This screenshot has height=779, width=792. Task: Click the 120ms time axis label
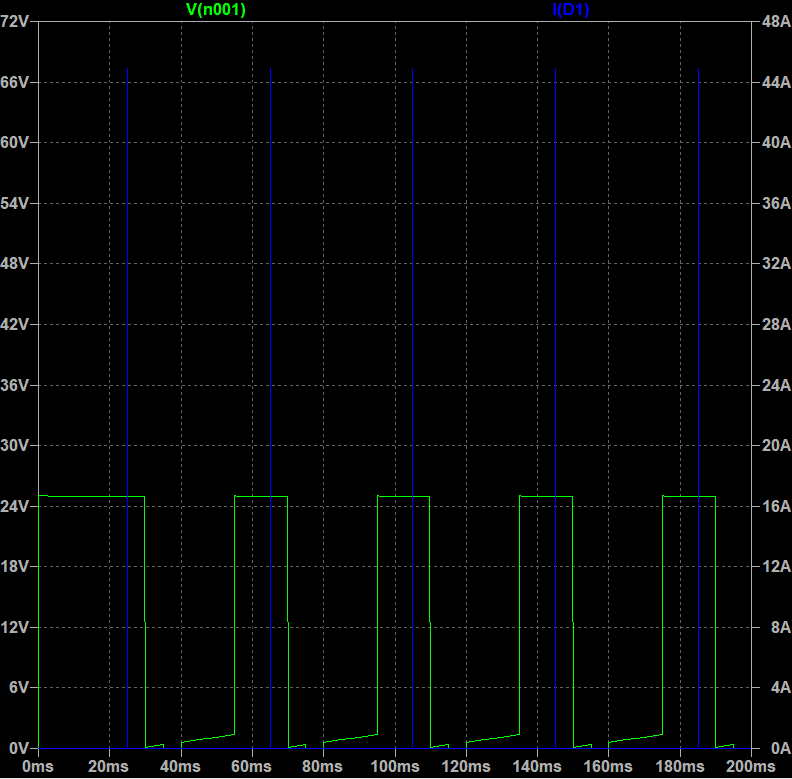coord(466,766)
